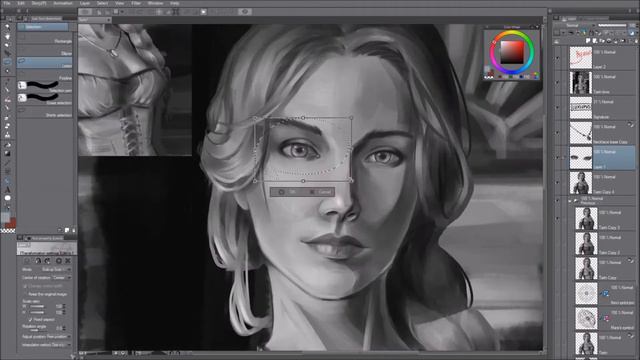Viewport: 640px width, 360px height.
Task: Choose the Polyline selection sub tool
Action: [45, 75]
